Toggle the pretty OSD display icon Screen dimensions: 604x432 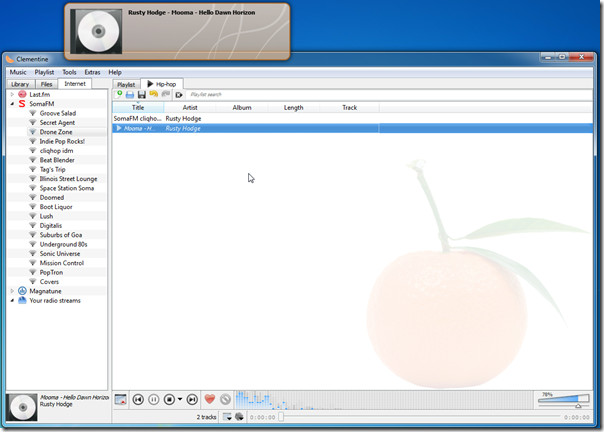[x=121, y=400]
